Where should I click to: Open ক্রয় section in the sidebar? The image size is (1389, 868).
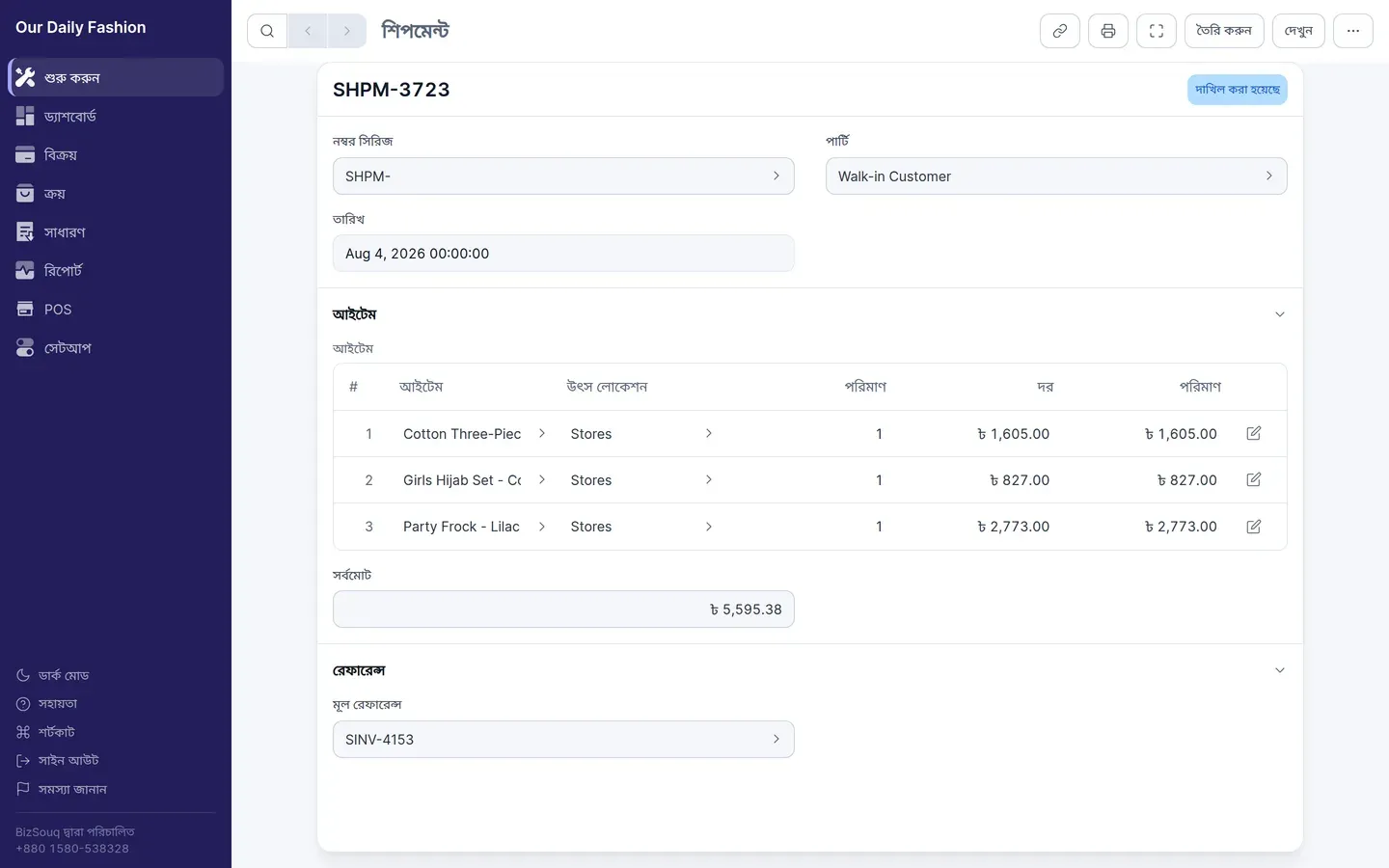click(x=116, y=193)
